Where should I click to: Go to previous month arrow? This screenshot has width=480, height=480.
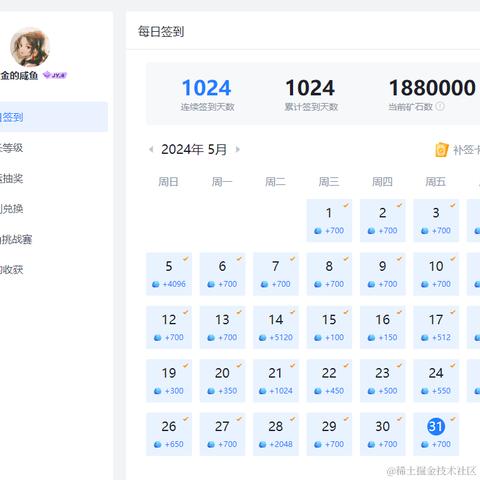[x=151, y=149]
